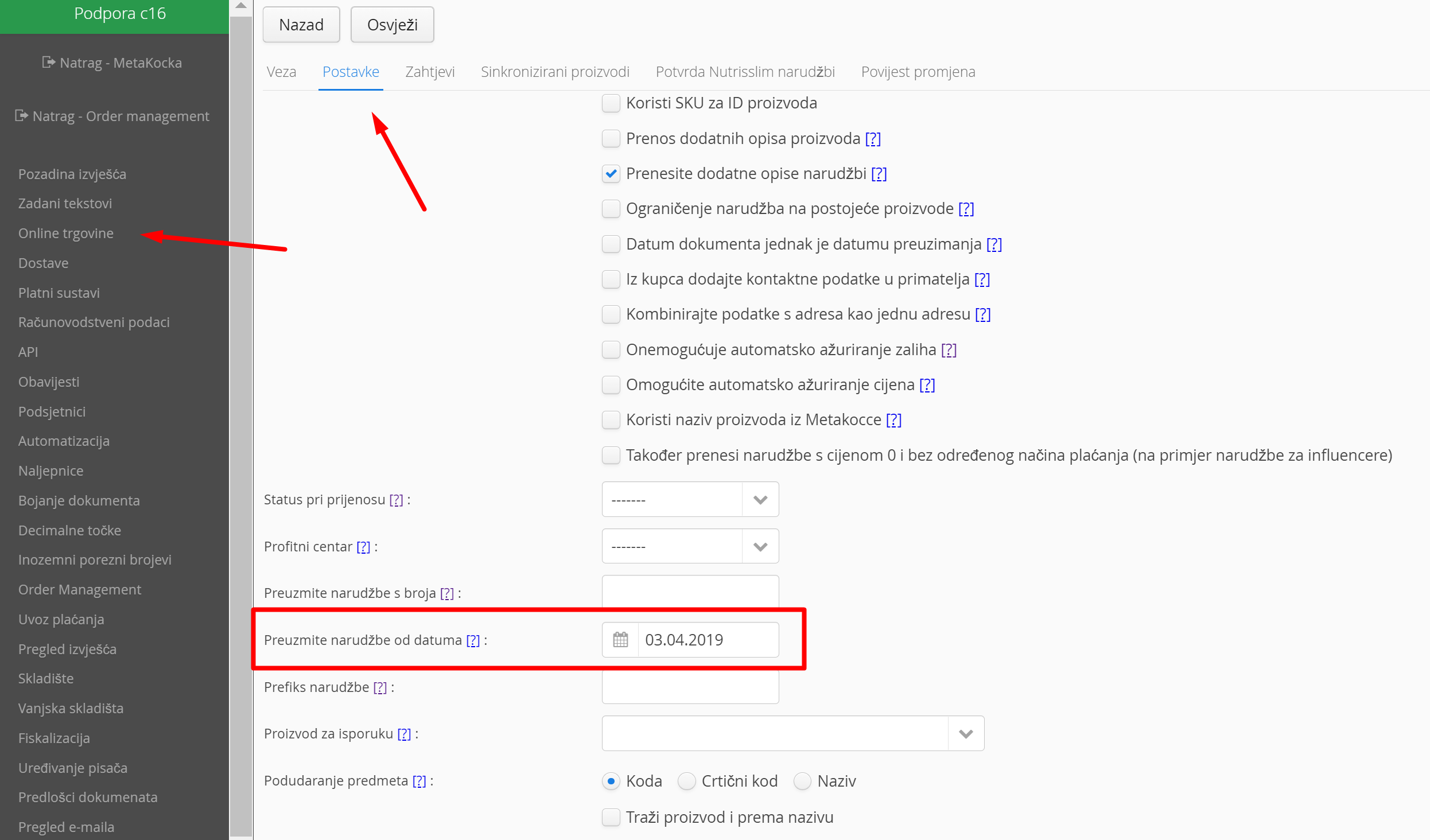
Task: Click the calendar icon beside date field
Action: pyautogui.click(x=620, y=640)
